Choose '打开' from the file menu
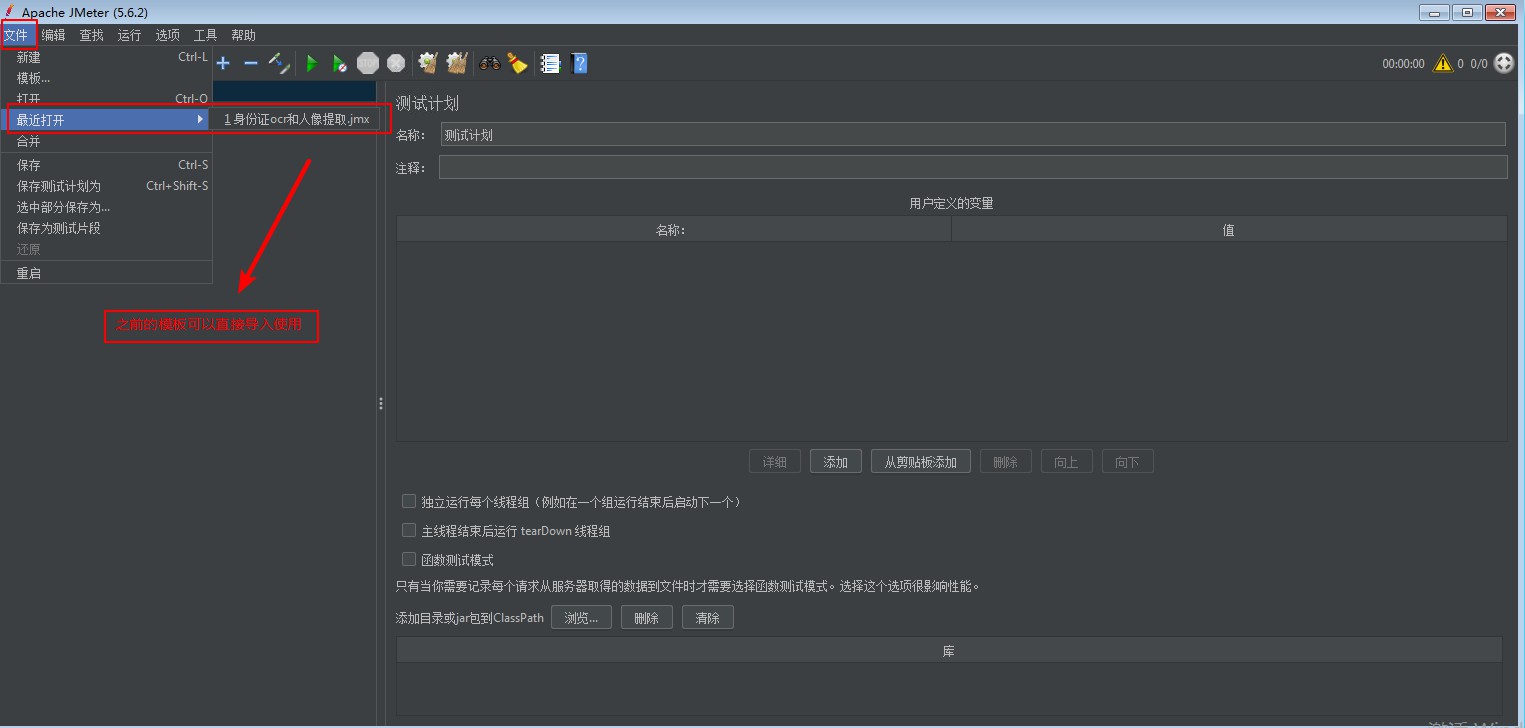1525x728 pixels. coord(107,99)
